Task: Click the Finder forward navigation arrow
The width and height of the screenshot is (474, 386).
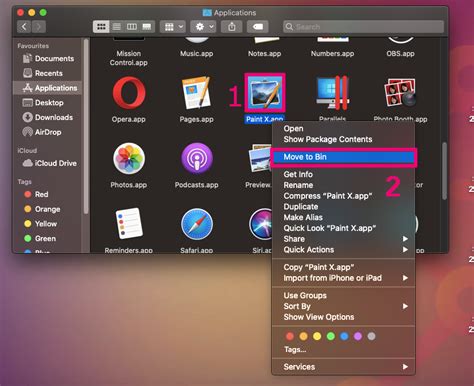Action: pyautogui.click(x=39, y=26)
